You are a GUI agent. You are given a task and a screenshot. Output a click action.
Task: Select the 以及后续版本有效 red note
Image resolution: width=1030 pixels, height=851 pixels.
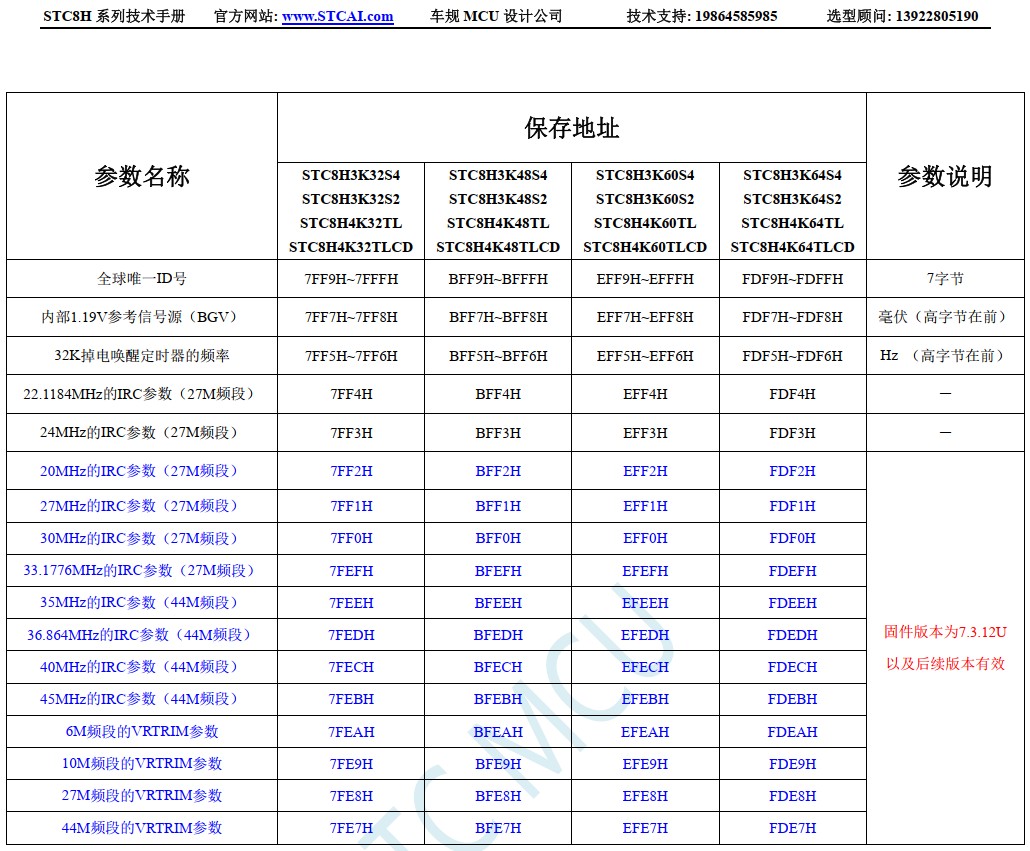pos(945,664)
